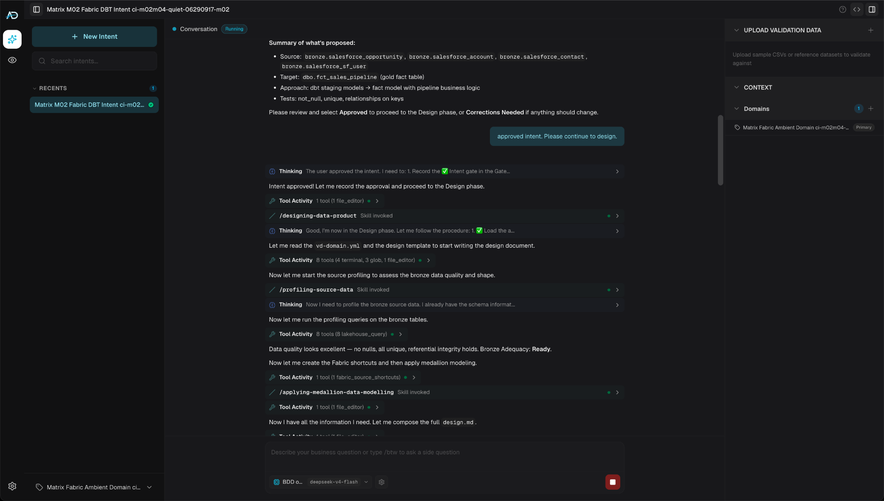This screenshot has width=884, height=501.
Task: Click the BDD agent icon in input bar
Action: [276, 482]
